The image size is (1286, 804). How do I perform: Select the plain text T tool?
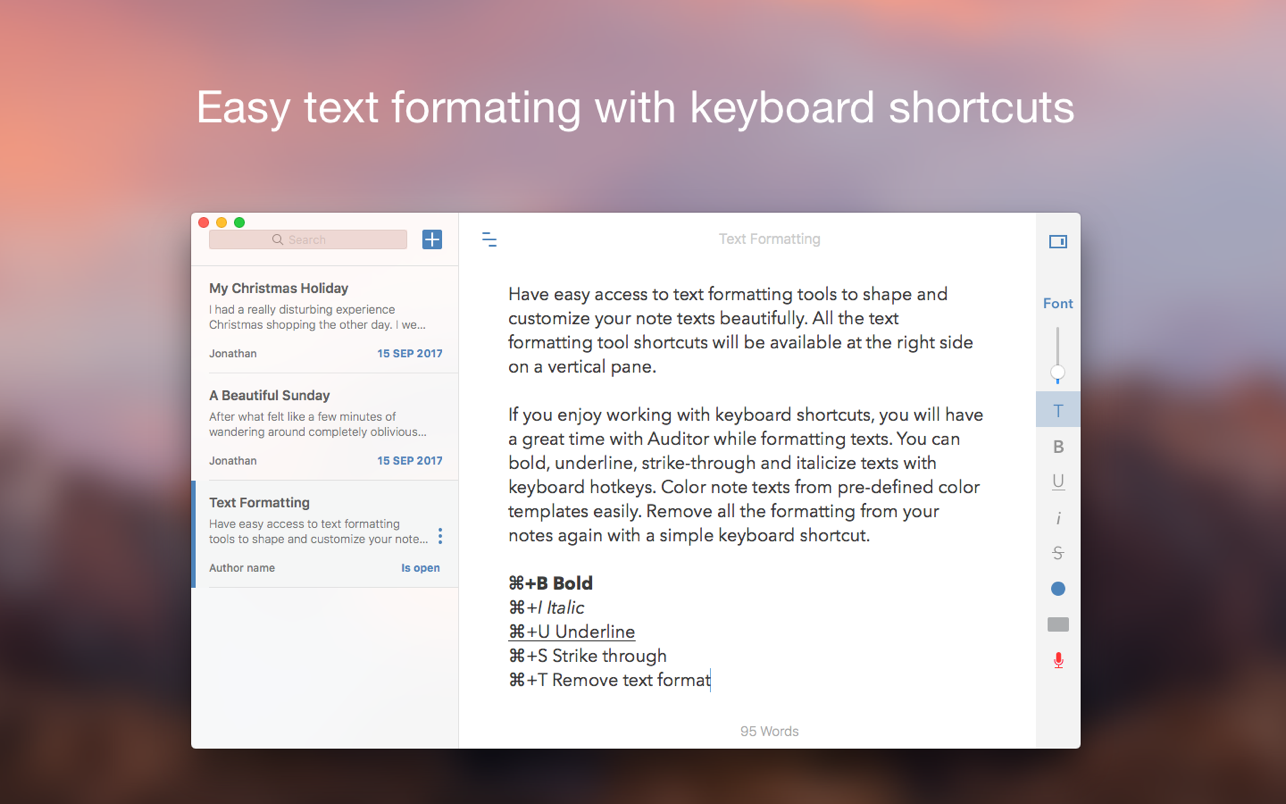pyautogui.click(x=1058, y=411)
